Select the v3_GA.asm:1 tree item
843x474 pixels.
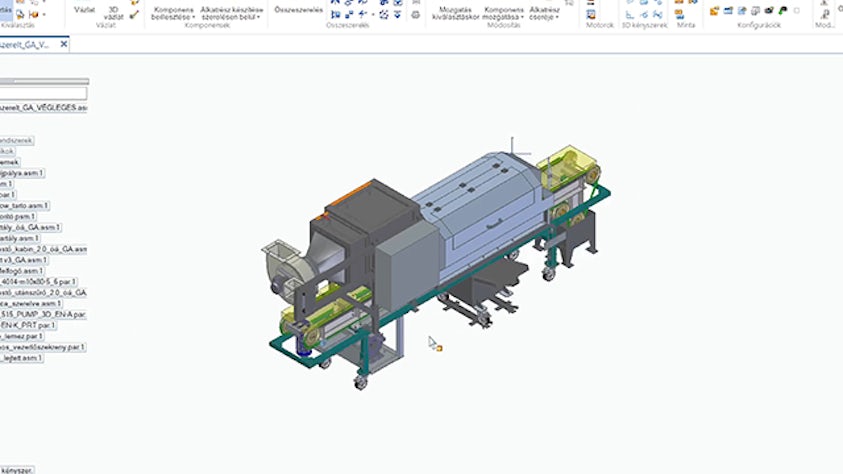point(24,260)
